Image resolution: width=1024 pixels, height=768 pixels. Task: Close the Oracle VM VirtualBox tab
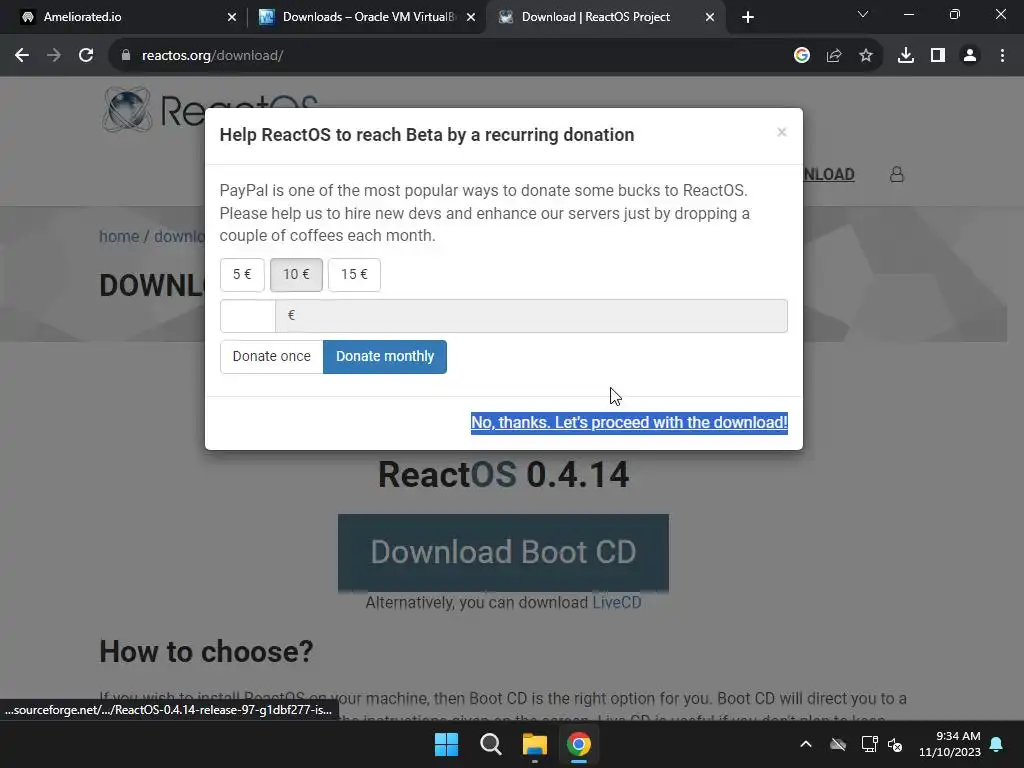[x=471, y=17]
